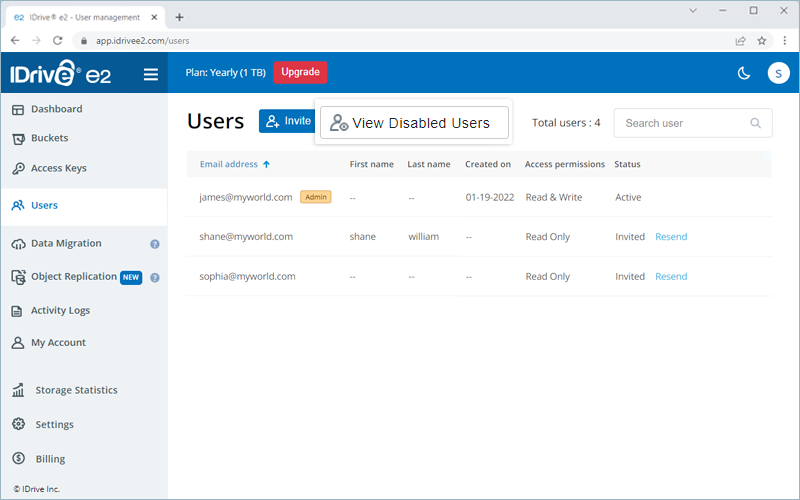The height and width of the screenshot is (500, 800).
Task: Select james@myworld.com email cell
Action: click(245, 197)
